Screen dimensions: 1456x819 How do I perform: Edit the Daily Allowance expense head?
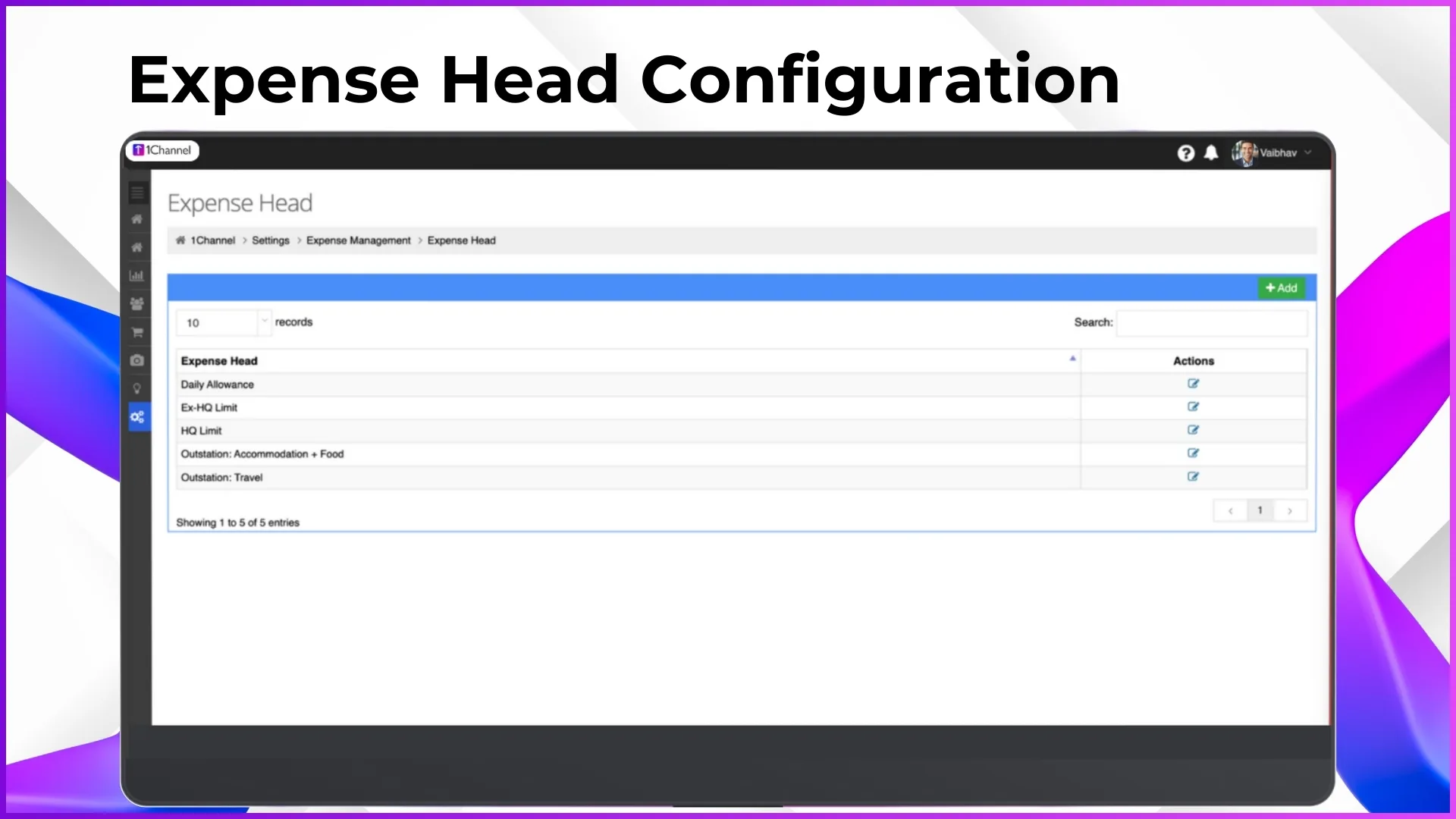pyautogui.click(x=1194, y=384)
